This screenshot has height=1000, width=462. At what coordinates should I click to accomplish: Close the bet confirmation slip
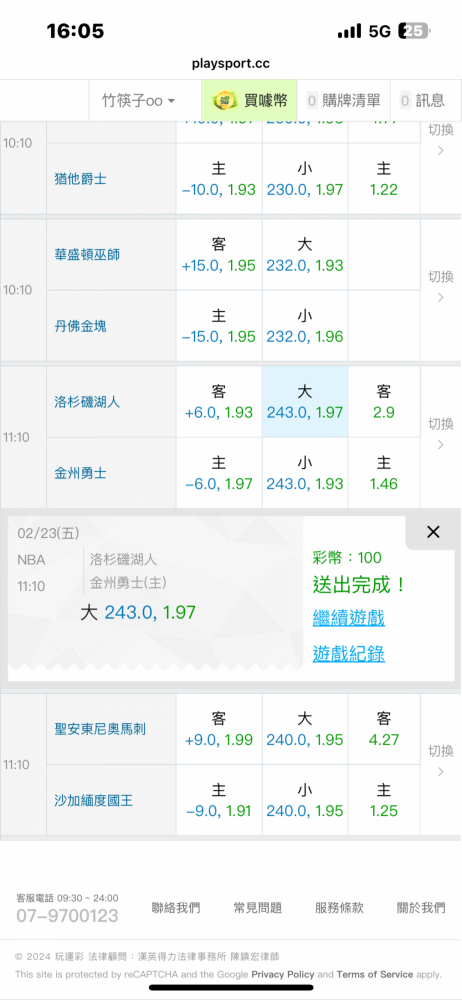pyautogui.click(x=433, y=532)
